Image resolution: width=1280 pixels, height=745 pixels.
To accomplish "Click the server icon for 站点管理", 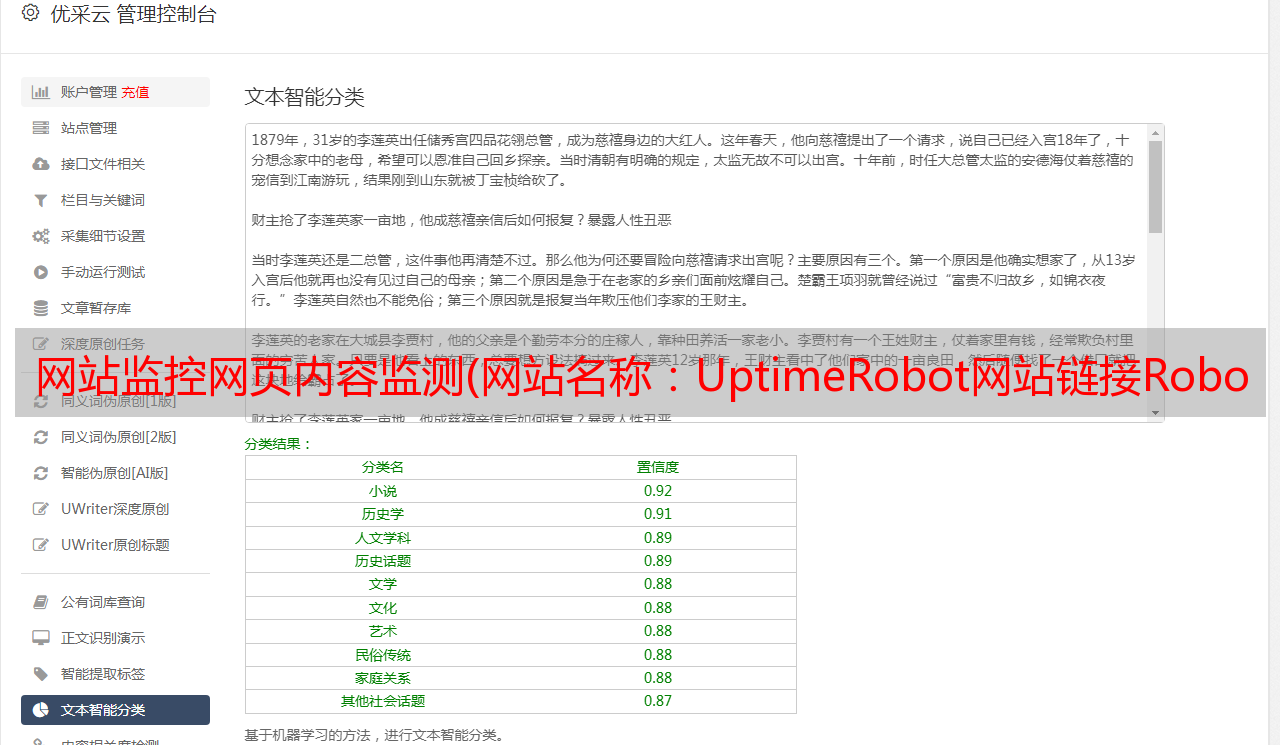I will tap(41, 128).
